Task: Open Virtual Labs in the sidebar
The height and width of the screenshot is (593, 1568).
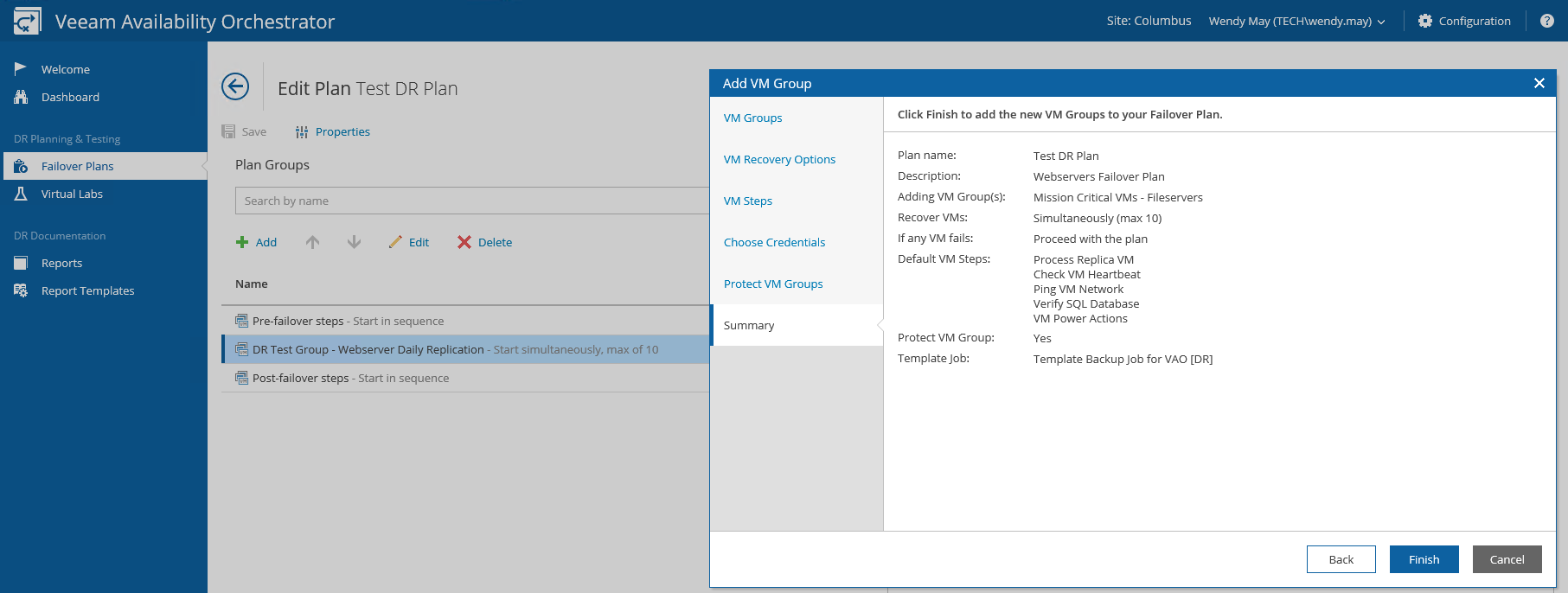Action: pyautogui.click(x=72, y=194)
